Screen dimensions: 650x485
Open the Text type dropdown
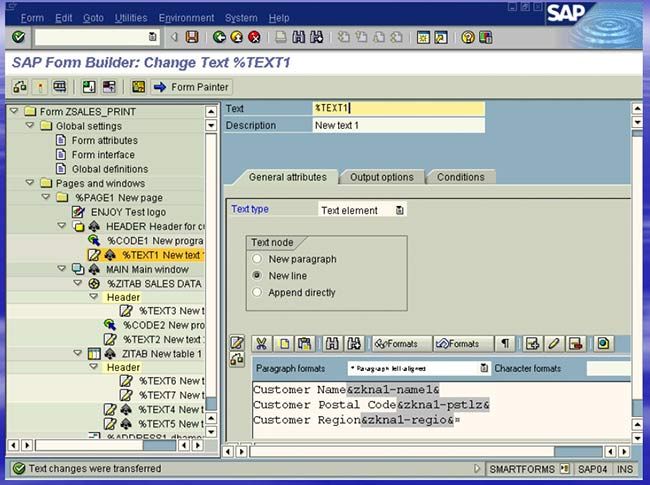tap(400, 210)
